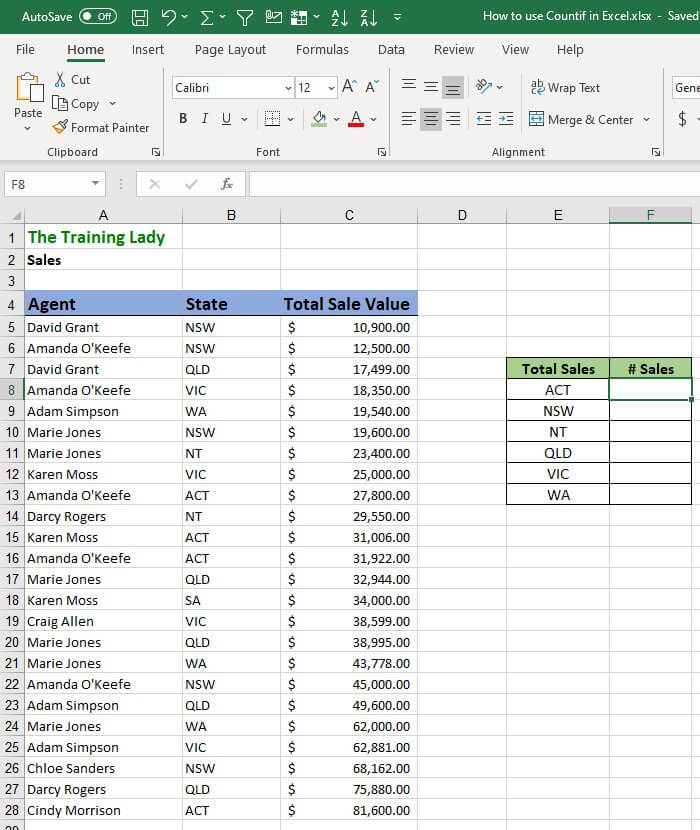Click the Merge & Center button
This screenshot has height=830, width=700.
pyautogui.click(x=581, y=120)
